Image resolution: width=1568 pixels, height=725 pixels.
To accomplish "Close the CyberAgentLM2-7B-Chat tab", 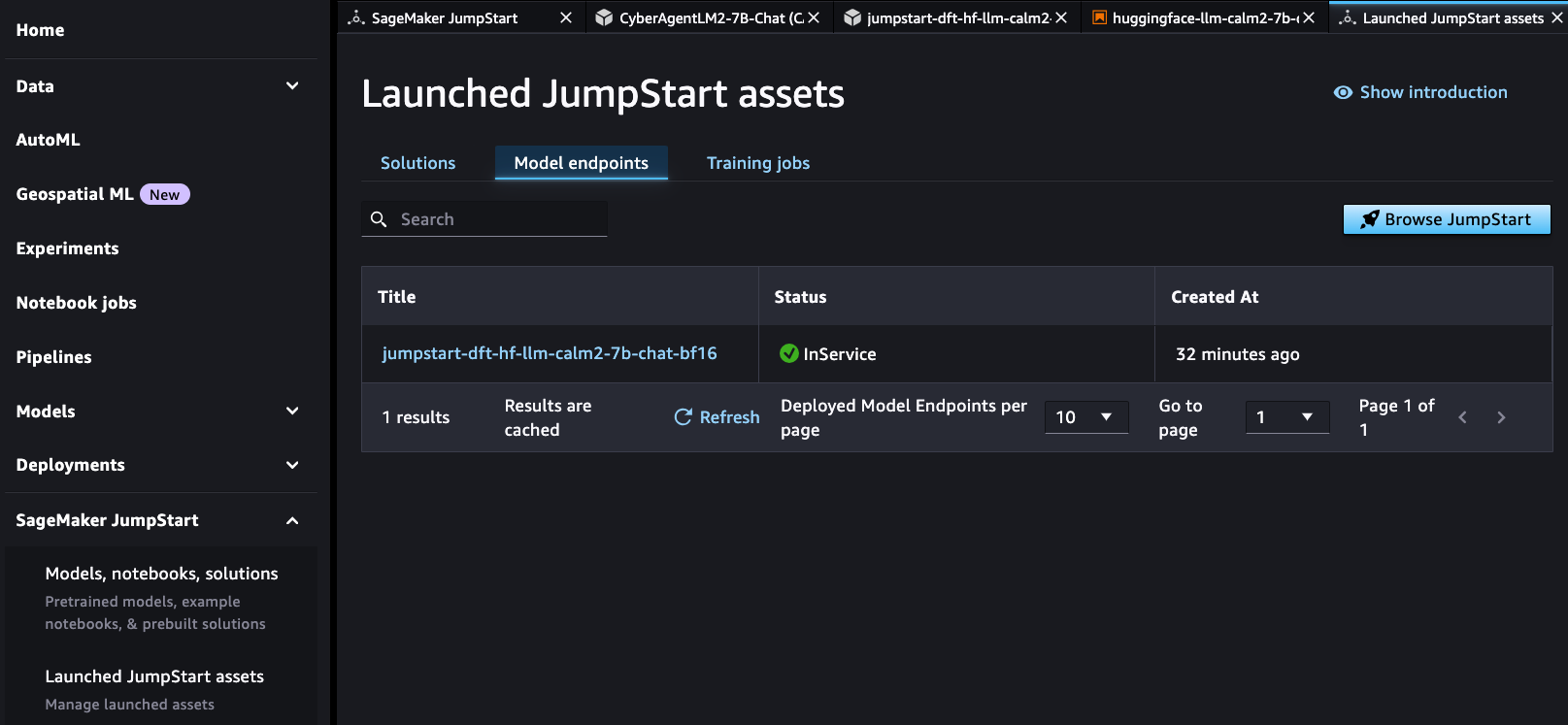I will (x=814, y=17).
